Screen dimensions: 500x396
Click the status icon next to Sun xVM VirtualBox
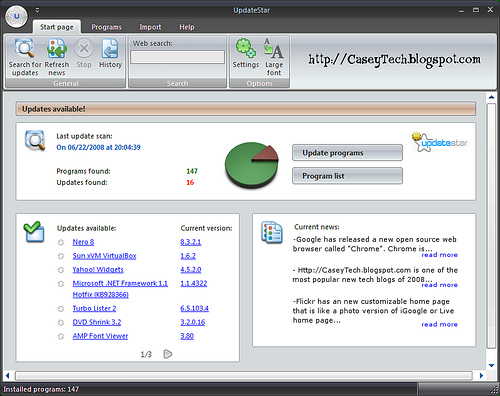pyautogui.click(x=61, y=256)
